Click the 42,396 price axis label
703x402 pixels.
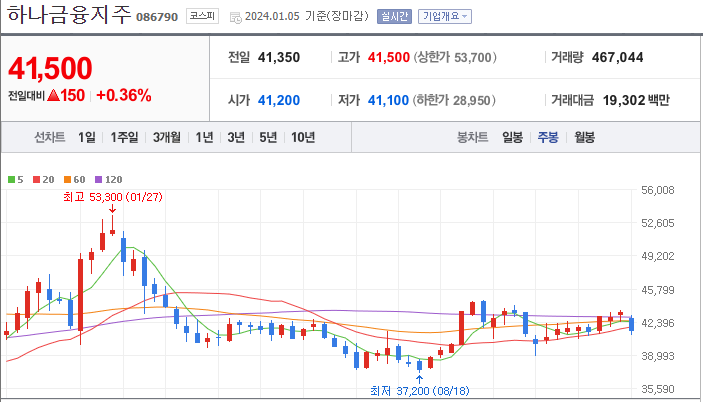point(658,323)
